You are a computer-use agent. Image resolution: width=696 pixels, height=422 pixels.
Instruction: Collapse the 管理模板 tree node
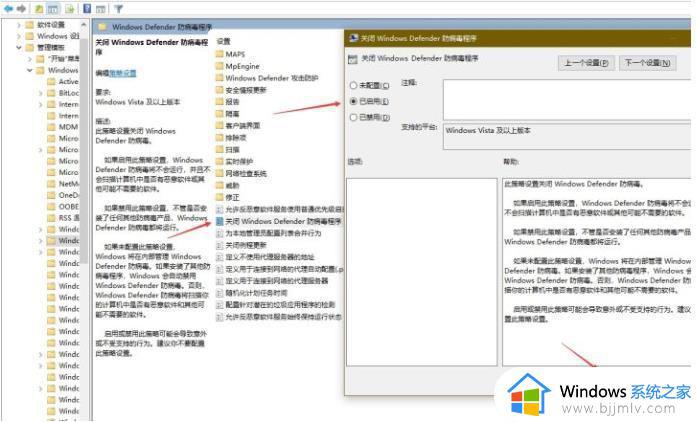17,47
